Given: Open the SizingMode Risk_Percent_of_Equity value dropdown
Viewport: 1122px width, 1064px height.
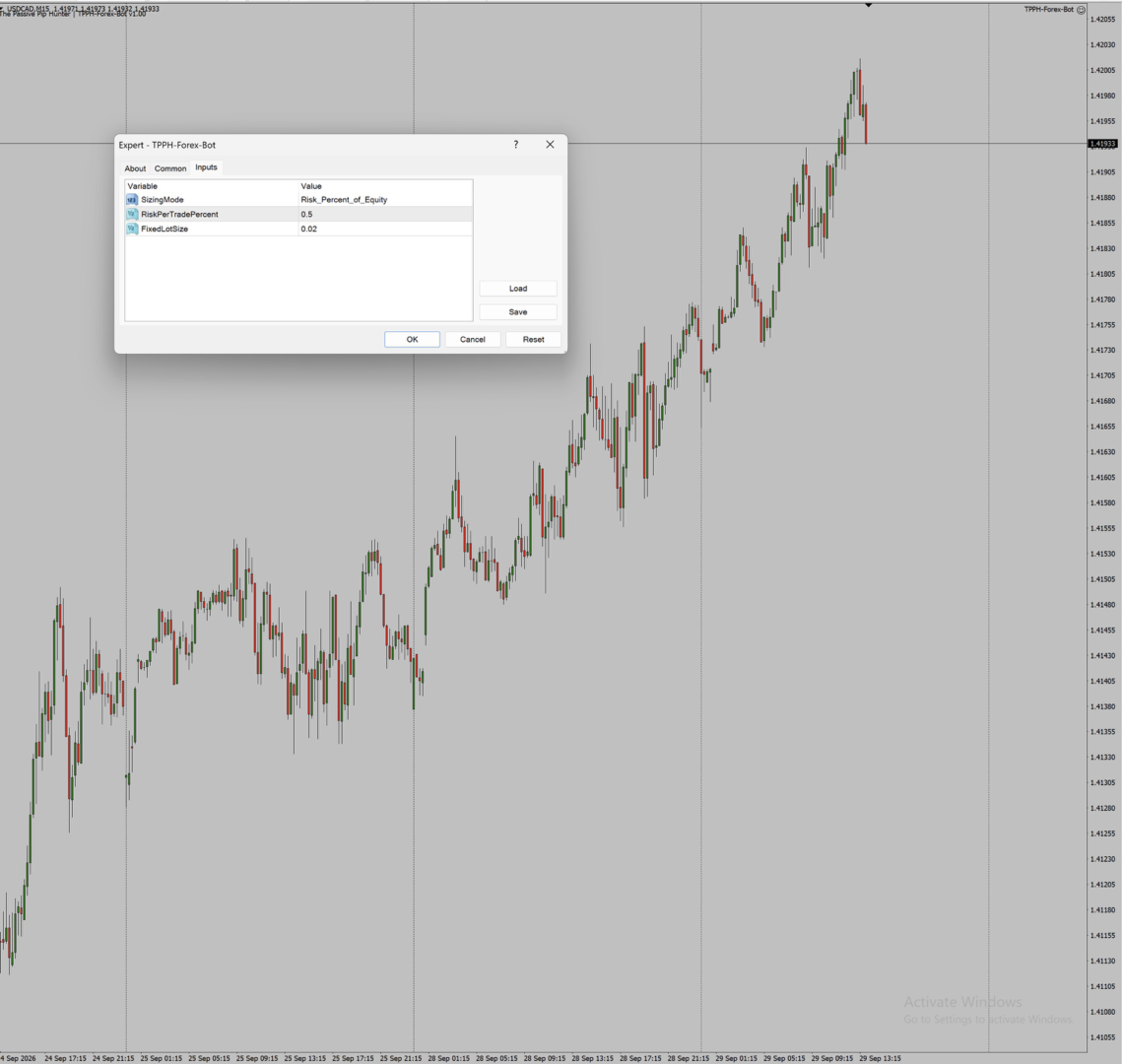Looking at the screenshot, I should click(386, 200).
